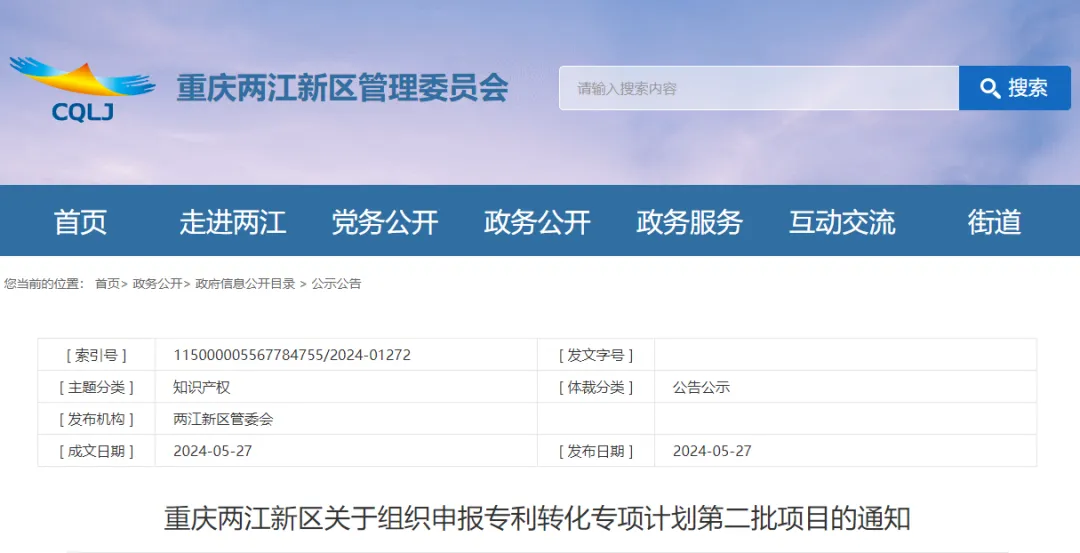1080x553 pixels.
Task: Click the [ 索引号 ] label
Action: (96, 355)
